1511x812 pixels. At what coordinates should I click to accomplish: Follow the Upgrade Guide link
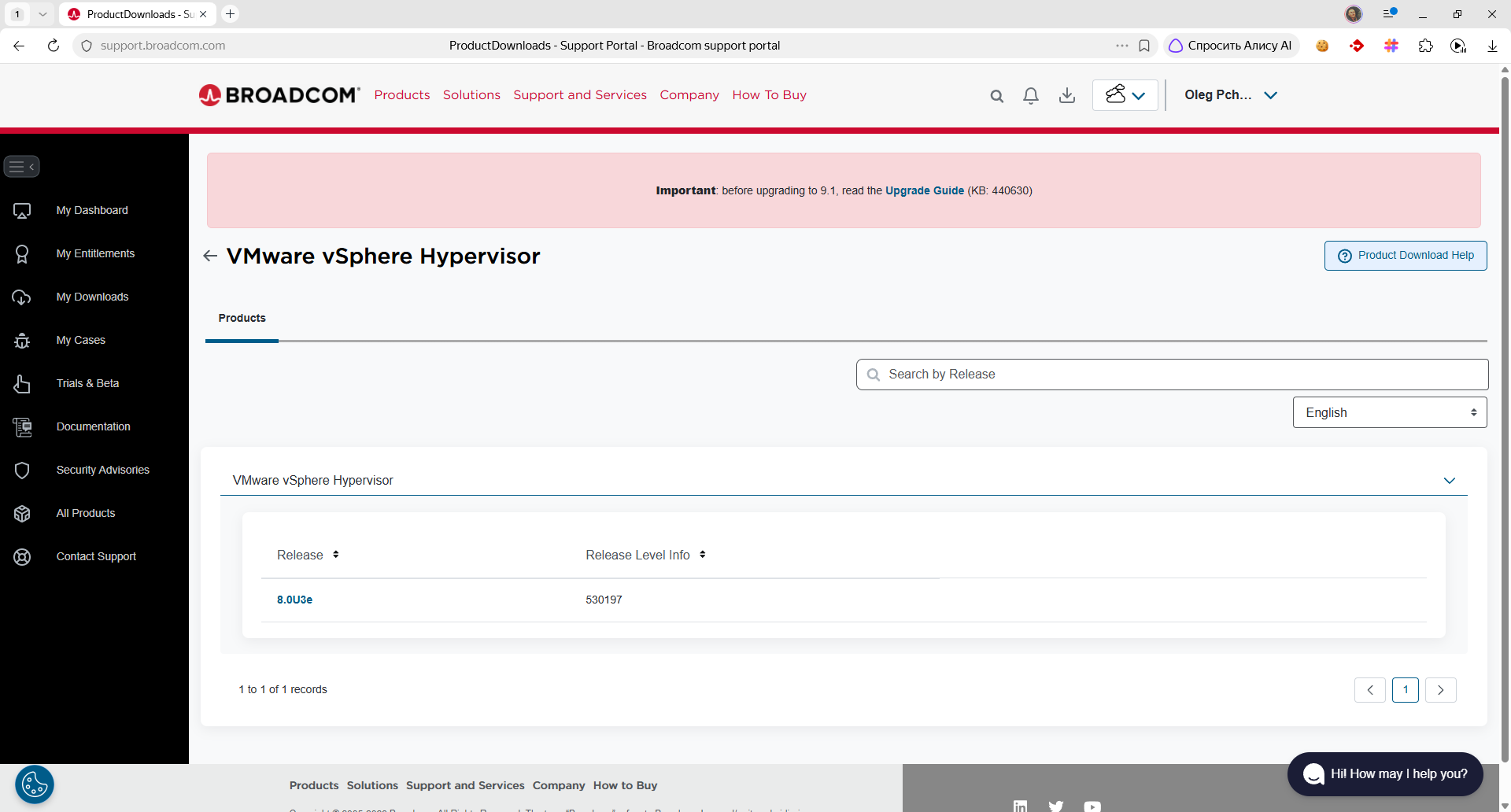[924, 190]
